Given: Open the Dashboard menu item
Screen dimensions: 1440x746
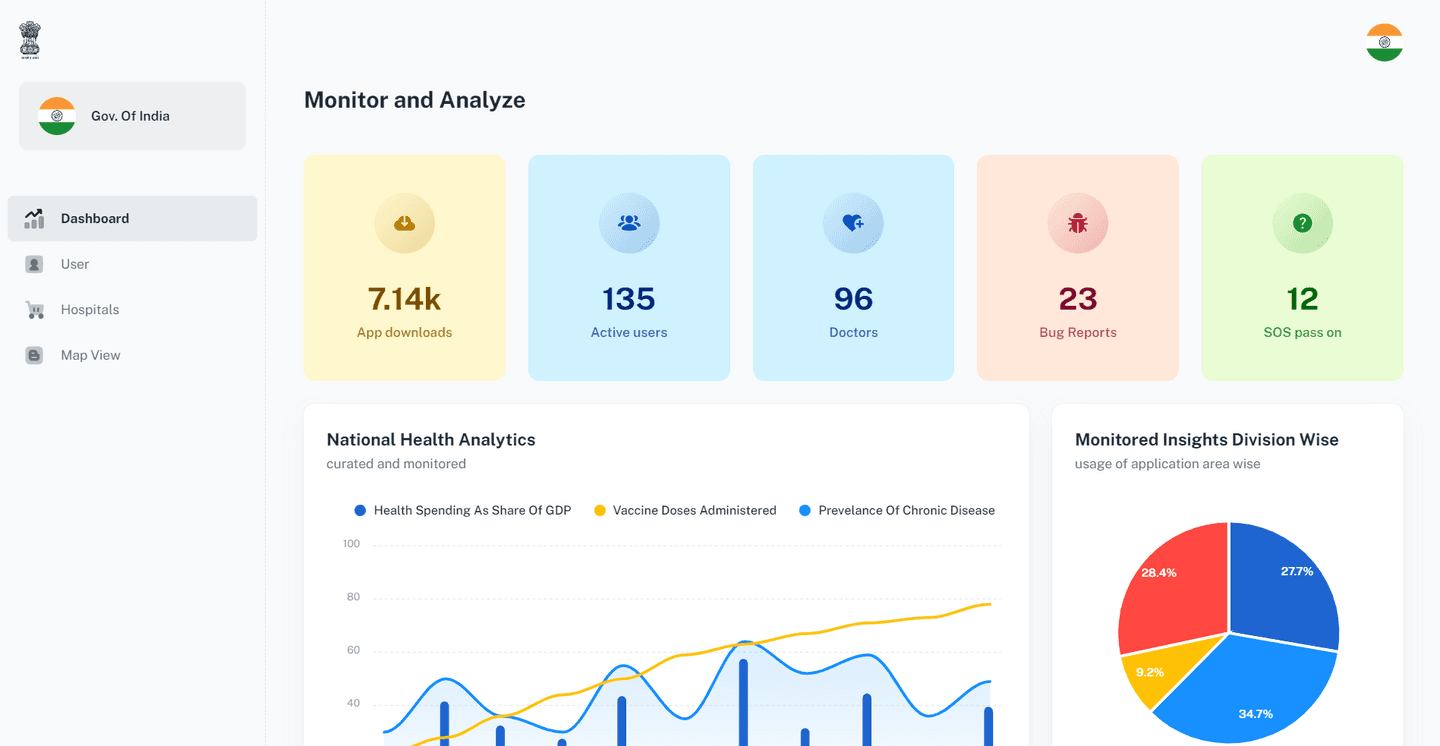Looking at the screenshot, I should coord(132,218).
